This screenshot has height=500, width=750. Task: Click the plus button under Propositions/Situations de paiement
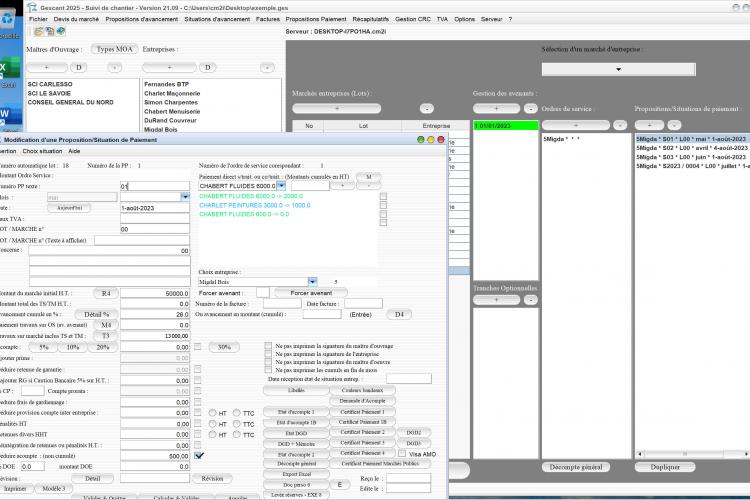point(649,125)
